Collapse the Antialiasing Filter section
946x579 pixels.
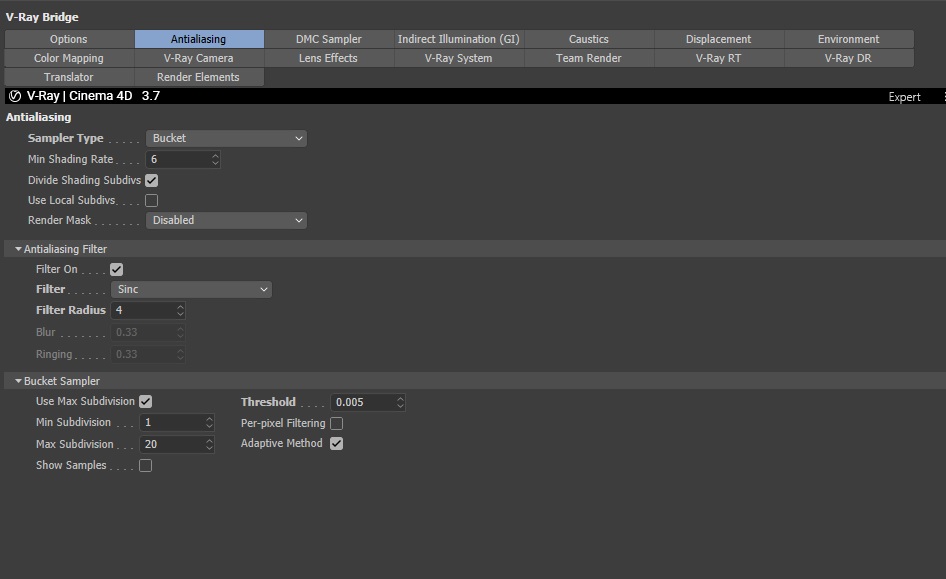coord(18,249)
